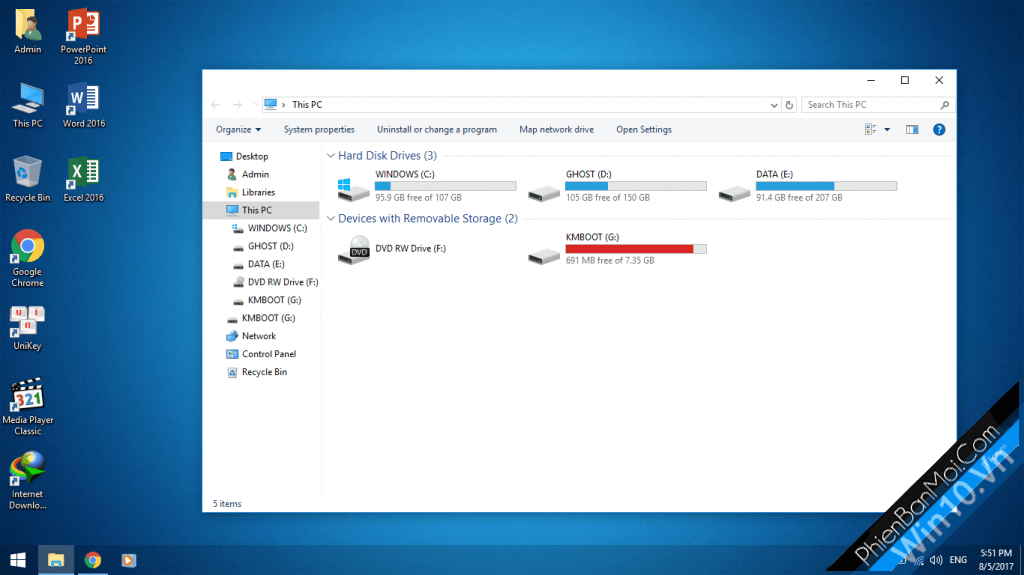Open the Organize dropdown menu
This screenshot has height=575, width=1024.
(238, 129)
